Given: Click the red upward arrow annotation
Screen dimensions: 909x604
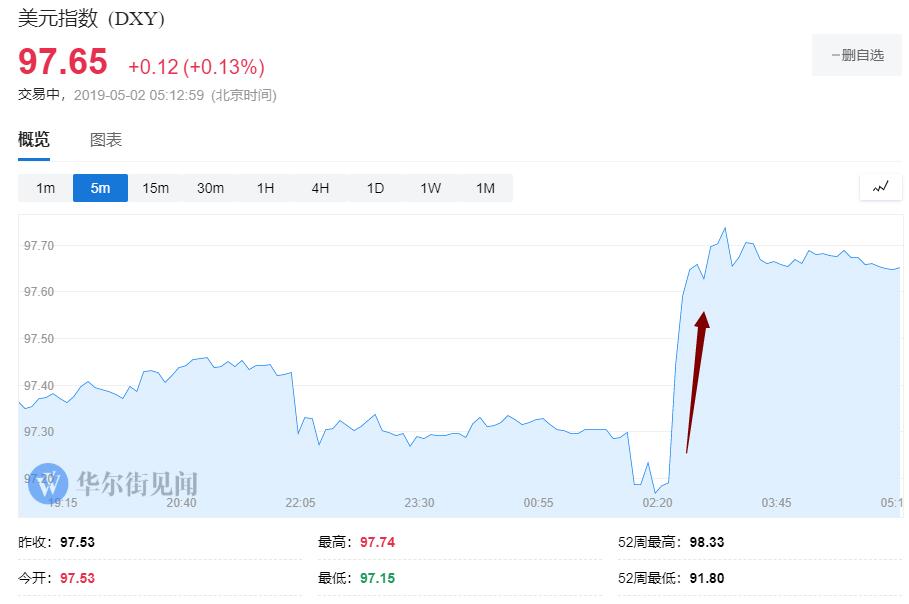Looking at the screenshot, I should tap(697, 380).
